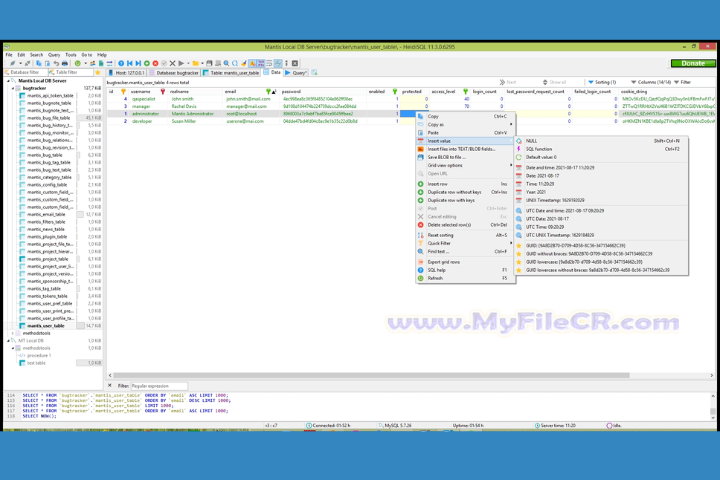Select mantis_bug_table in the tree
The width and height of the screenshot is (720, 480).
[45, 155]
